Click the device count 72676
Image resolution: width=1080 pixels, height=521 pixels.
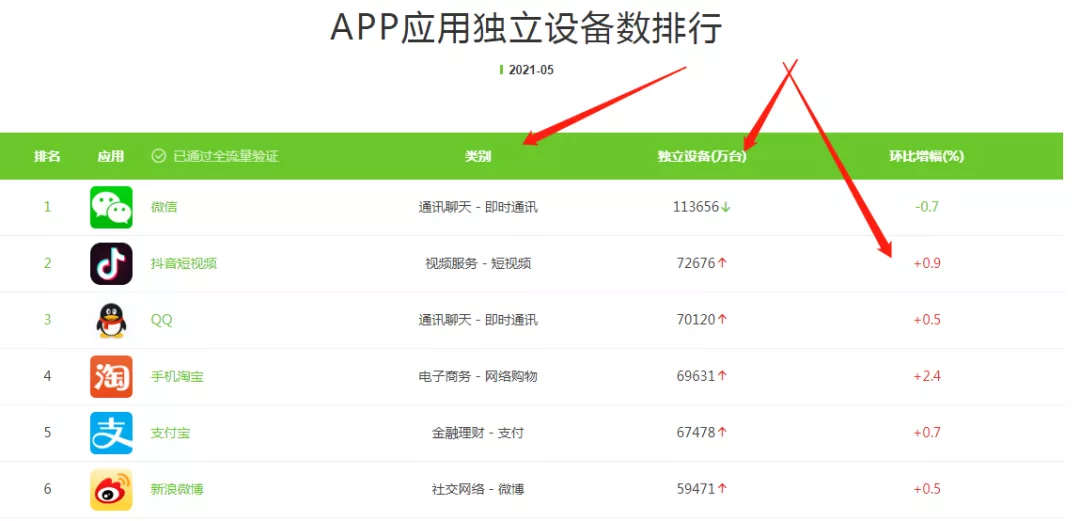point(696,263)
